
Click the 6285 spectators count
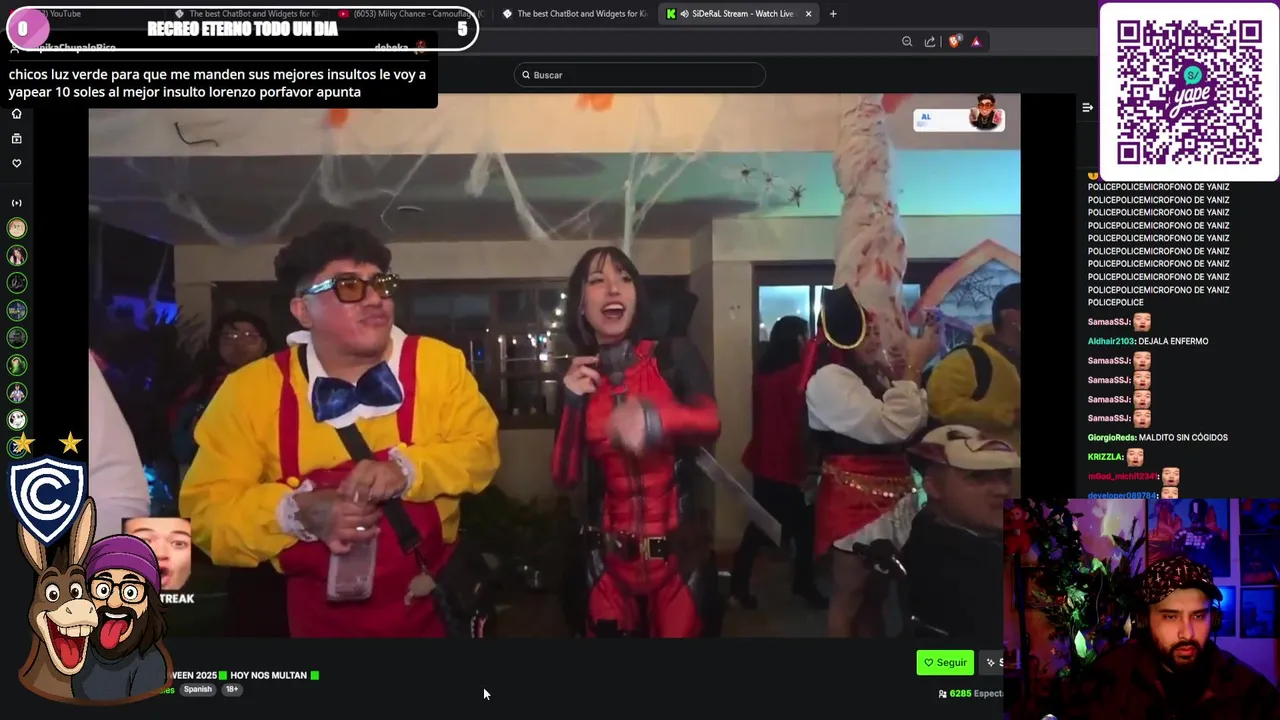[x=960, y=693]
